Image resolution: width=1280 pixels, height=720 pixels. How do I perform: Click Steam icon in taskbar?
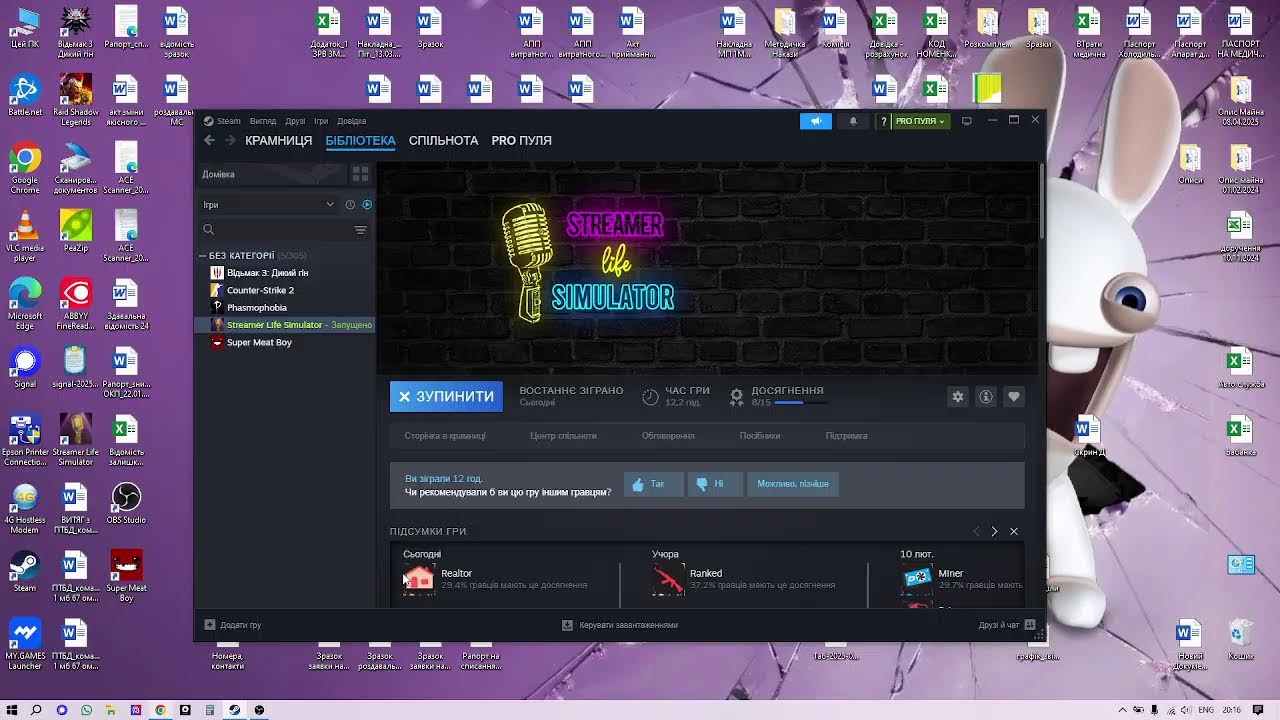[x=234, y=710]
